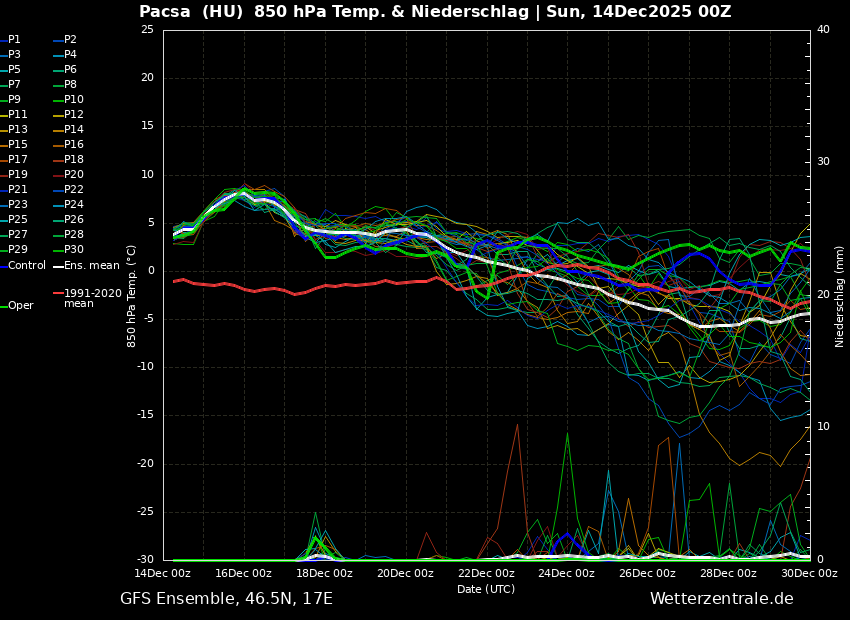Click the 22Dec 00z date tick label
Image resolution: width=850 pixels, height=620 pixels.
click(x=486, y=573)
